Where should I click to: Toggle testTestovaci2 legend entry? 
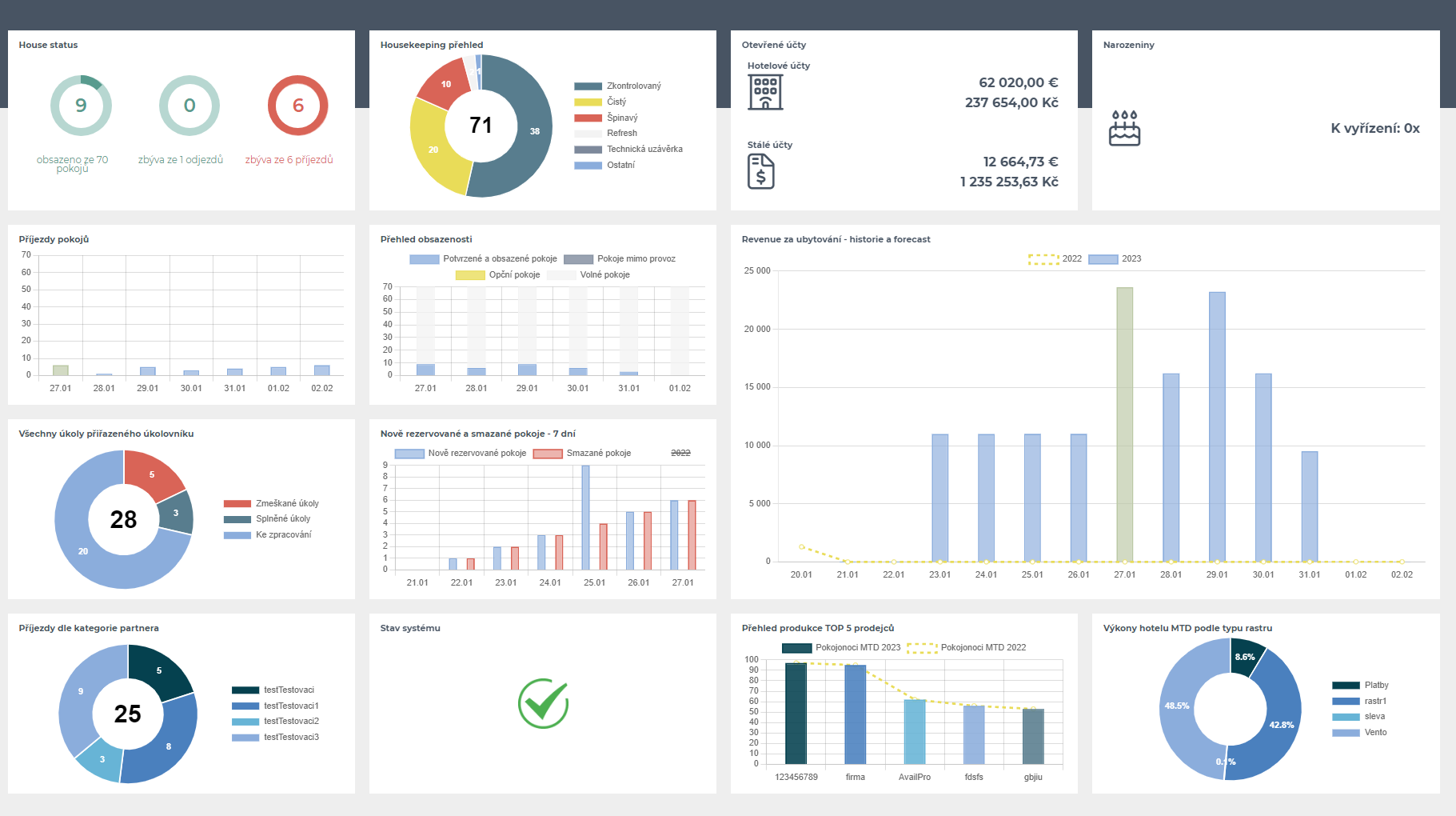pyautogui.click(x=276, y=721)
